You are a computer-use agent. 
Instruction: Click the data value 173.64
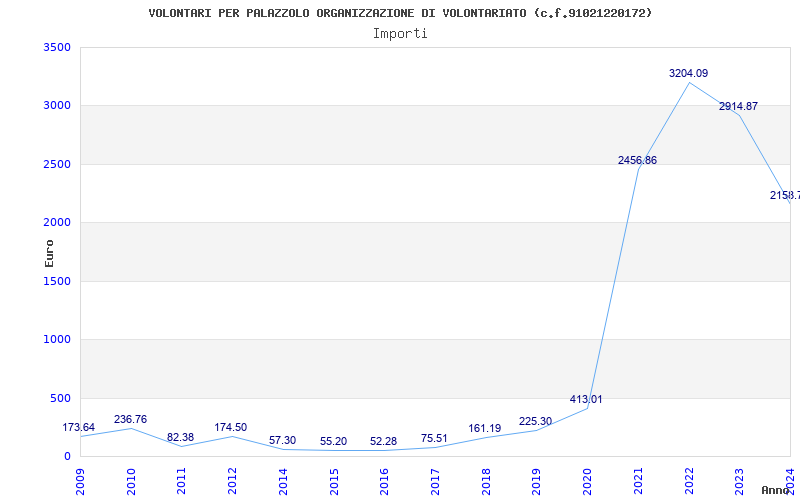click(79, 427)
